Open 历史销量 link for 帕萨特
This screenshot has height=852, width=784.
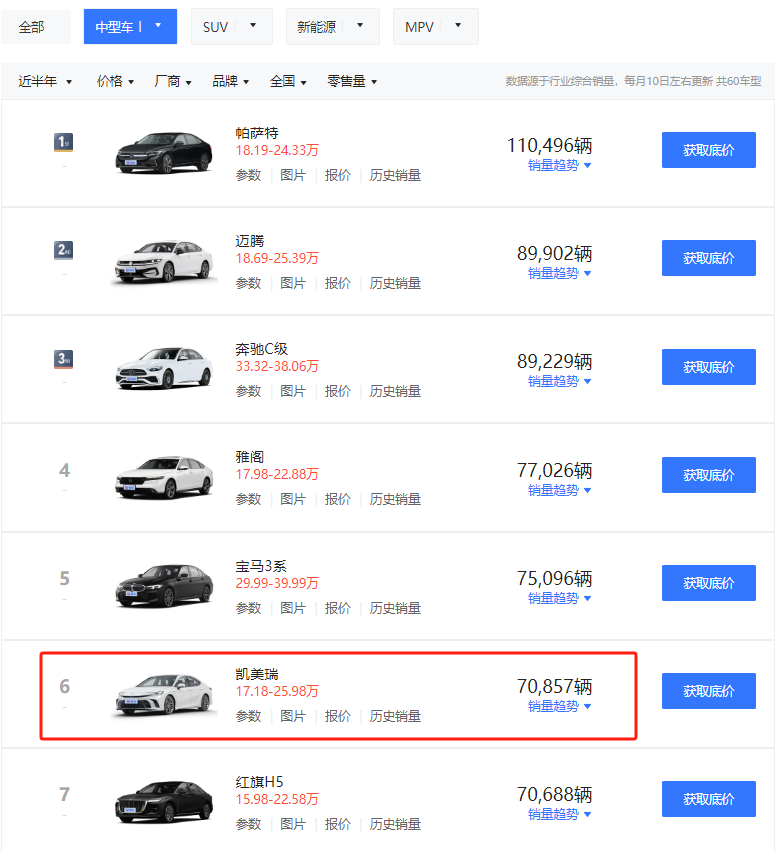click(x=395, y=175)
